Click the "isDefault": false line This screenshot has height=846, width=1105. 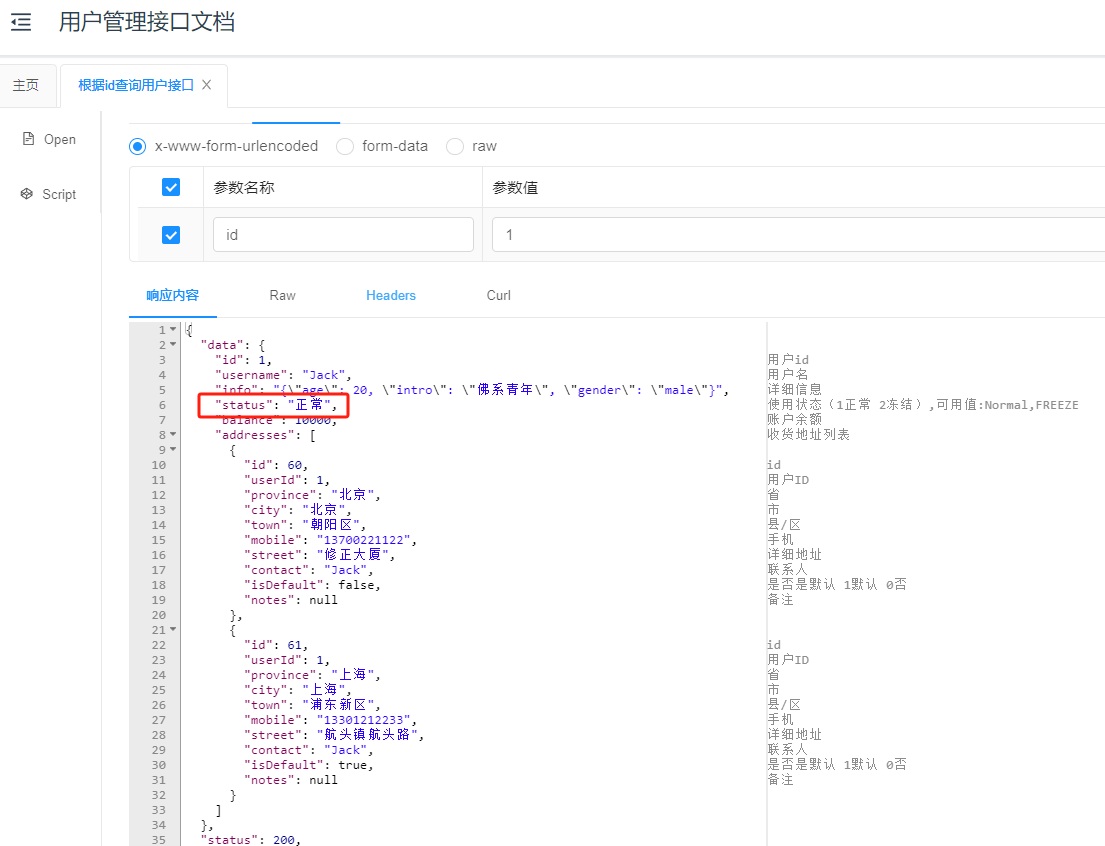click(x=312, y=585)
